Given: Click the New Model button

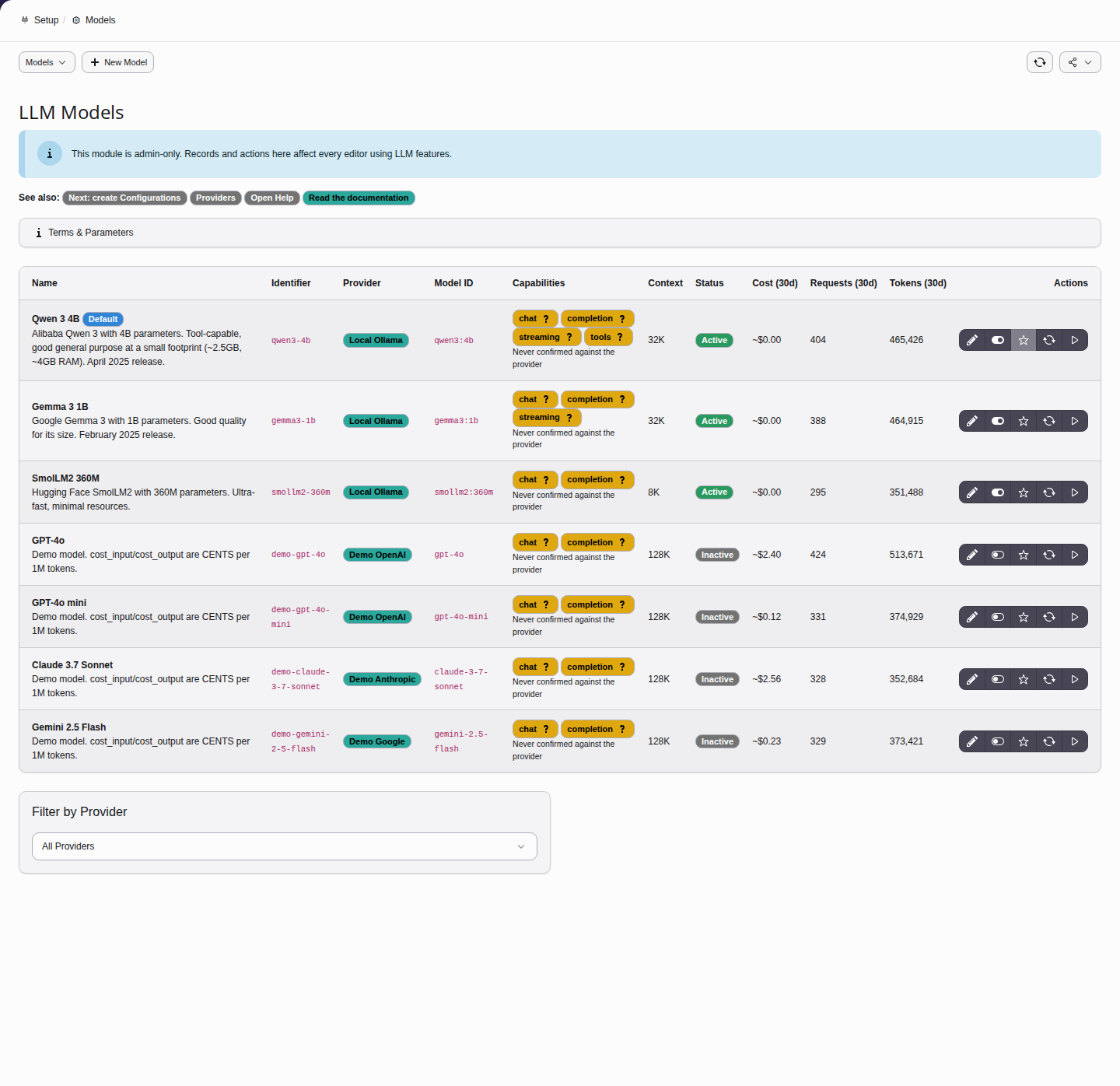Looking at the screenshot, I should click(x=117, y=62).
